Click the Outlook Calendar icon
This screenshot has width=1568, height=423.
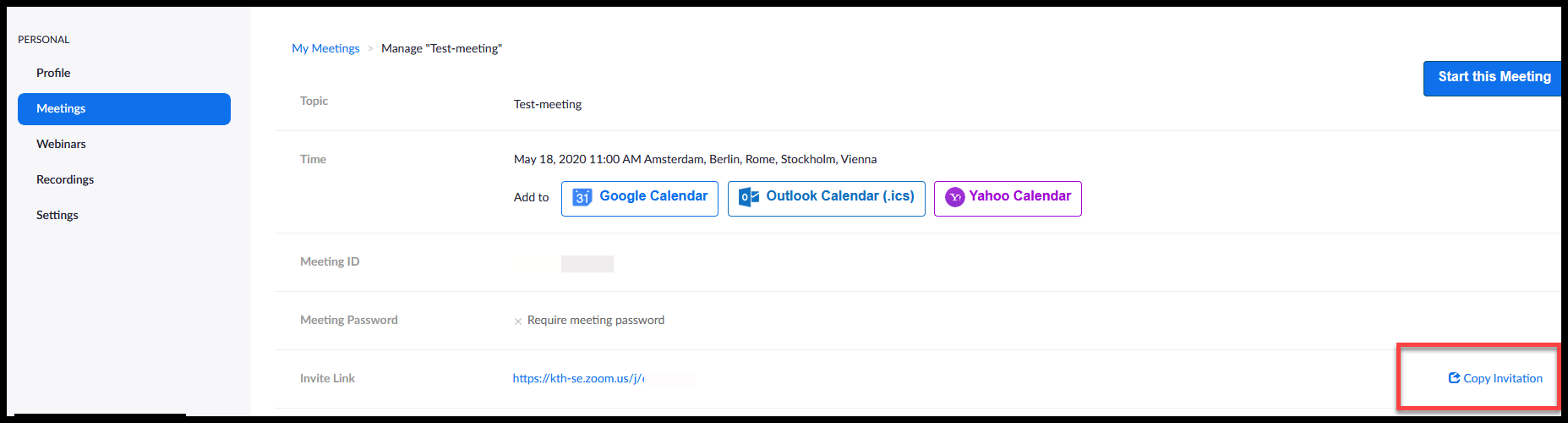point(748,197)
